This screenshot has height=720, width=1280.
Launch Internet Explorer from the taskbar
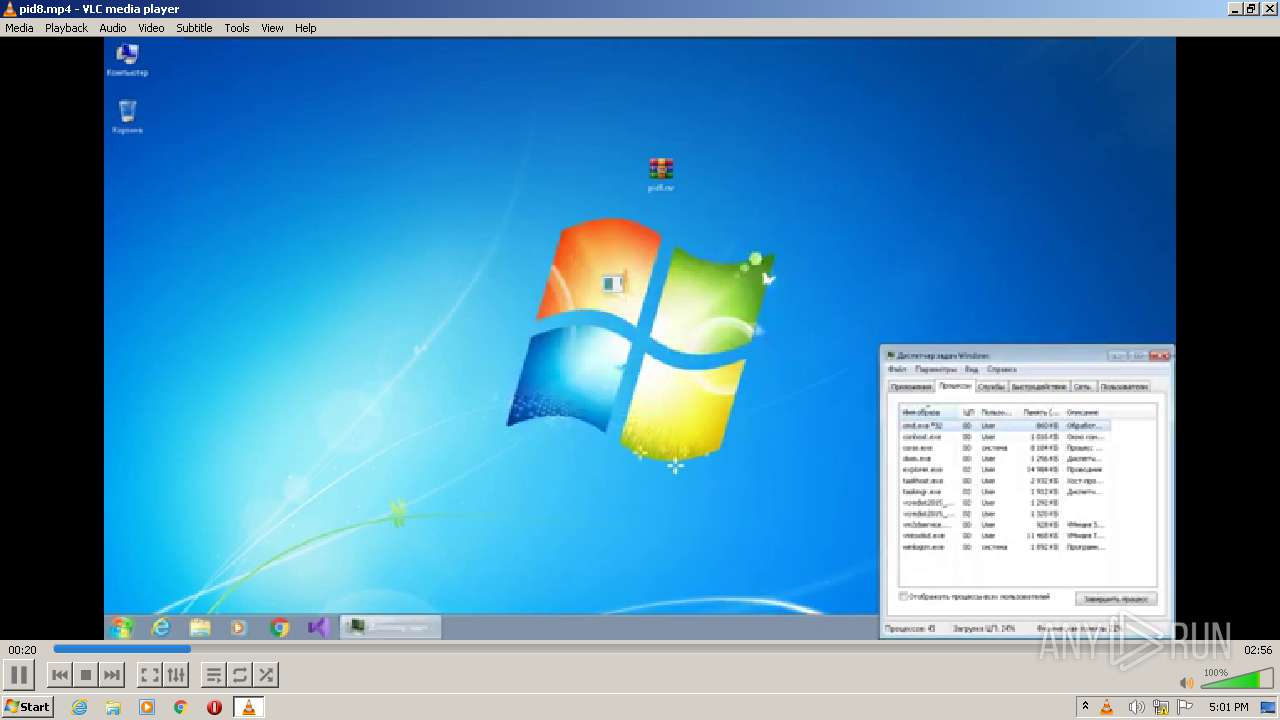[x=79, y=707]
